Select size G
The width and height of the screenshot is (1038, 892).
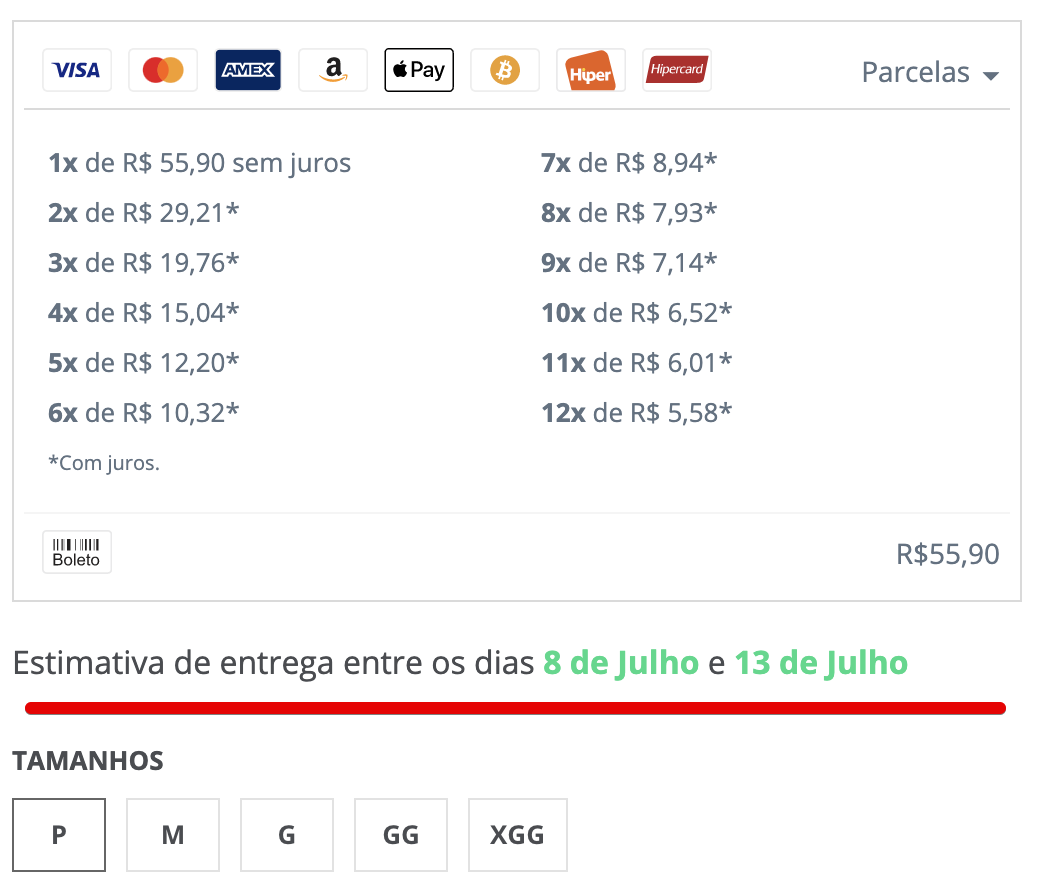[x=287, y=834]
